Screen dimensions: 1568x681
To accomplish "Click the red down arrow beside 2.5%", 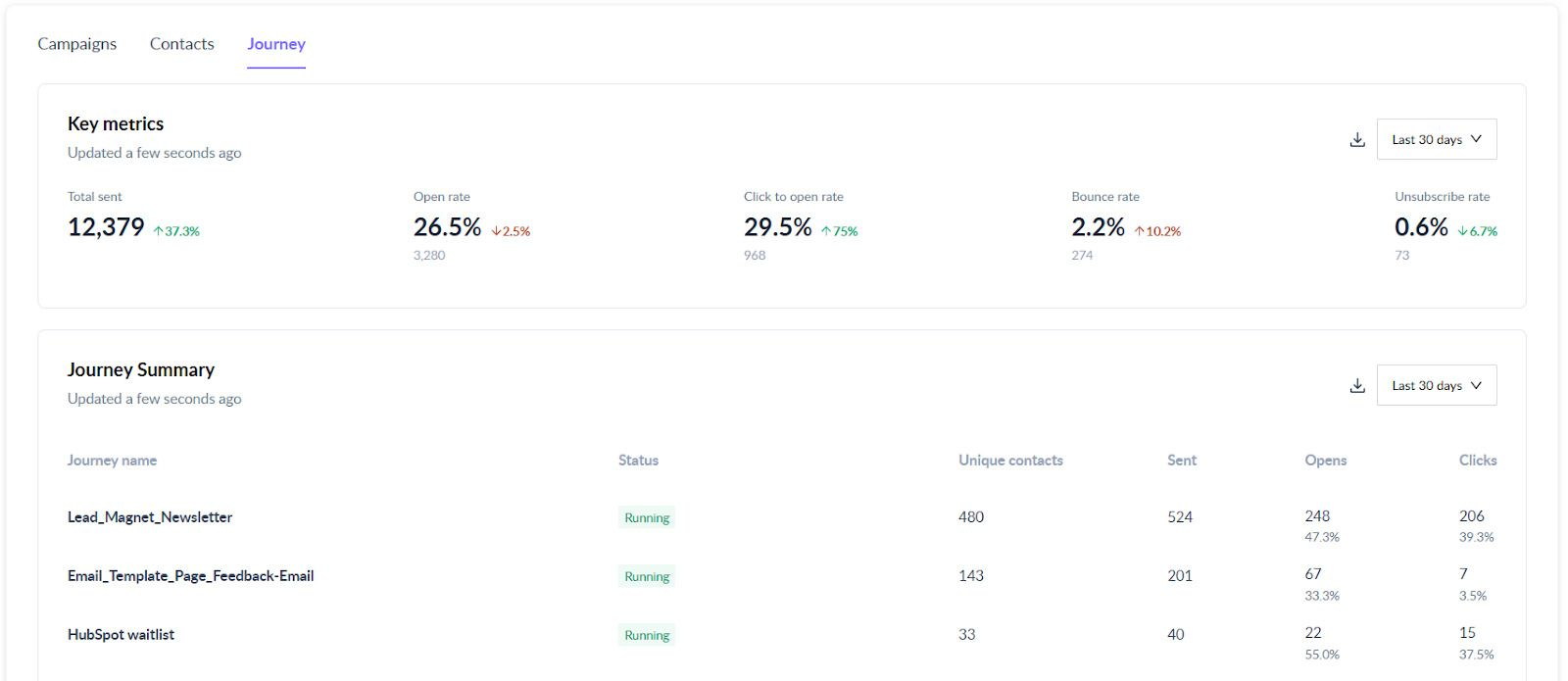I will click(496, 231).
